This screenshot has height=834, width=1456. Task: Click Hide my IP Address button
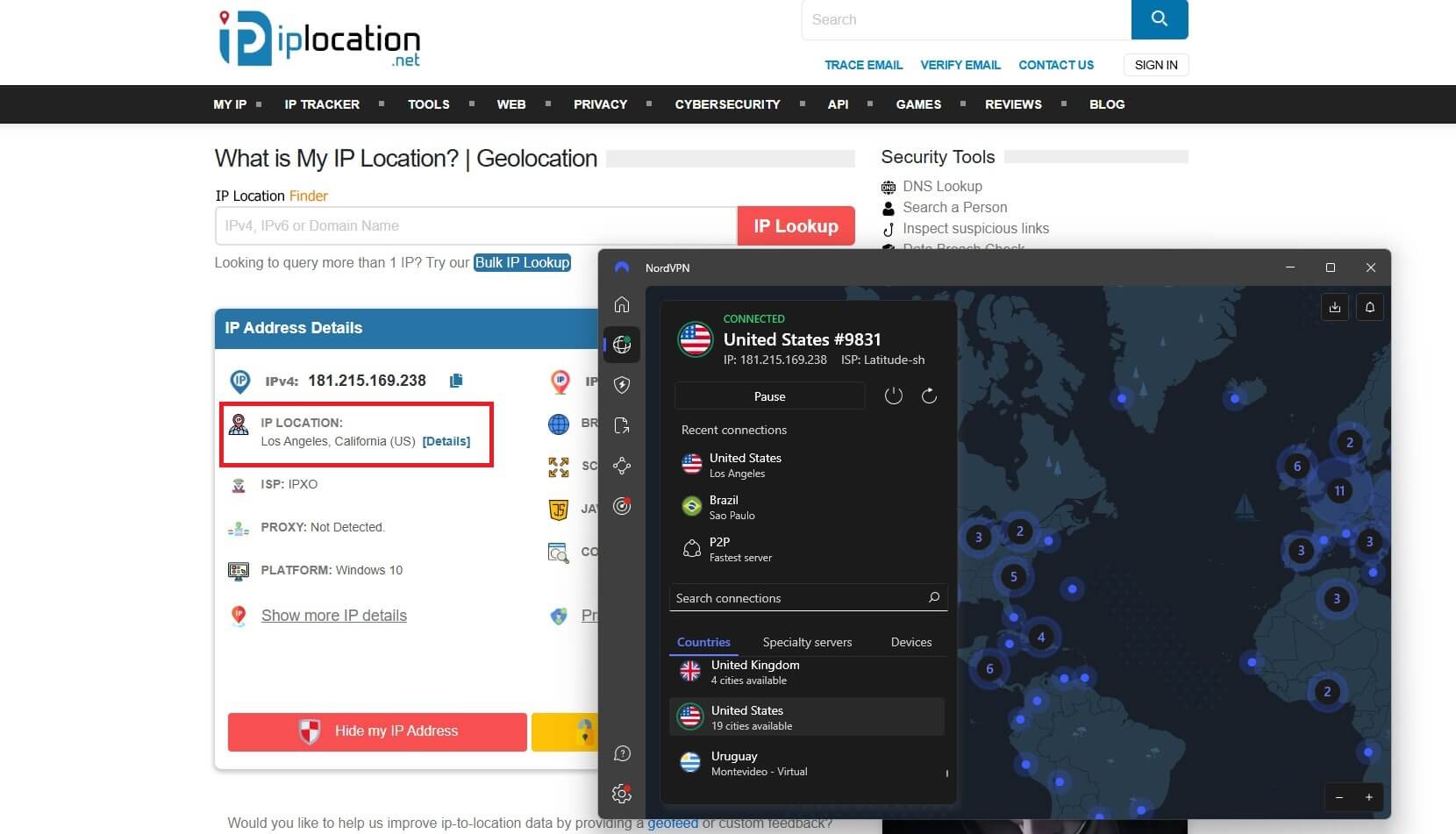click(x=377, y=731)
